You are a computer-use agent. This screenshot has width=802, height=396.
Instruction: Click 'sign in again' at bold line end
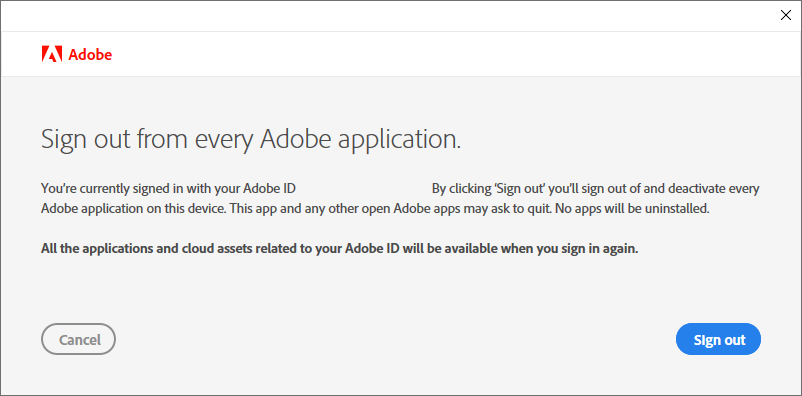pyautogui.click(x=603, y=249)
